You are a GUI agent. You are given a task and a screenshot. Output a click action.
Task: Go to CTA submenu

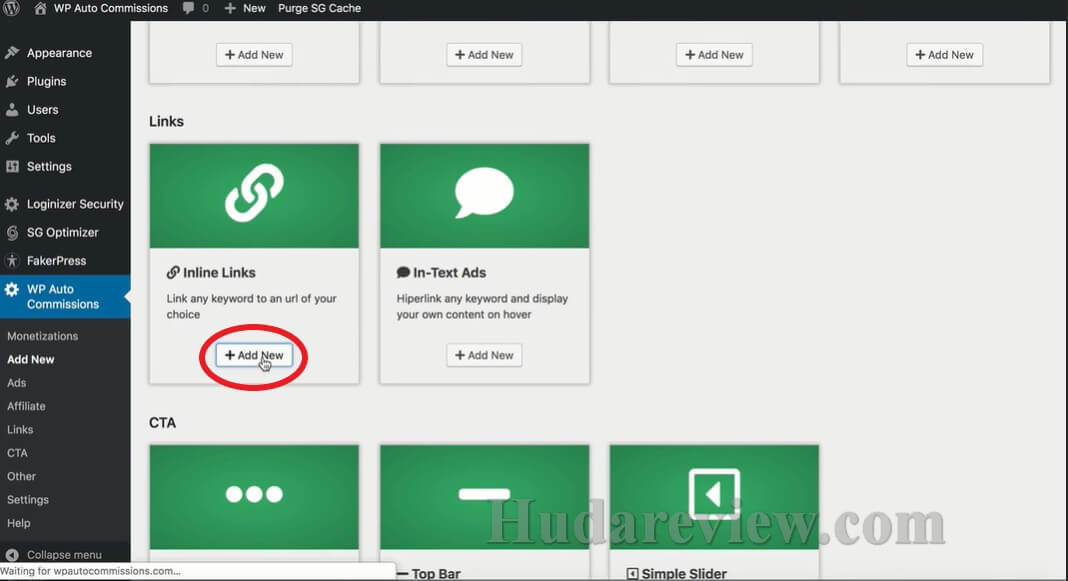click(17, 453)
